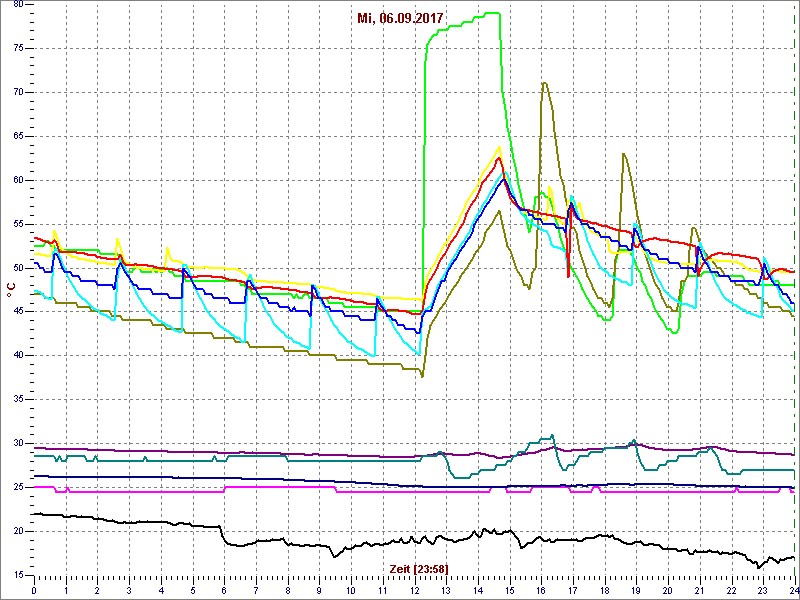Image resolution: width=800 pixels, height=600 pixels.
Task: Click the 65 temperature axis label
Action: tap(16, 136)
